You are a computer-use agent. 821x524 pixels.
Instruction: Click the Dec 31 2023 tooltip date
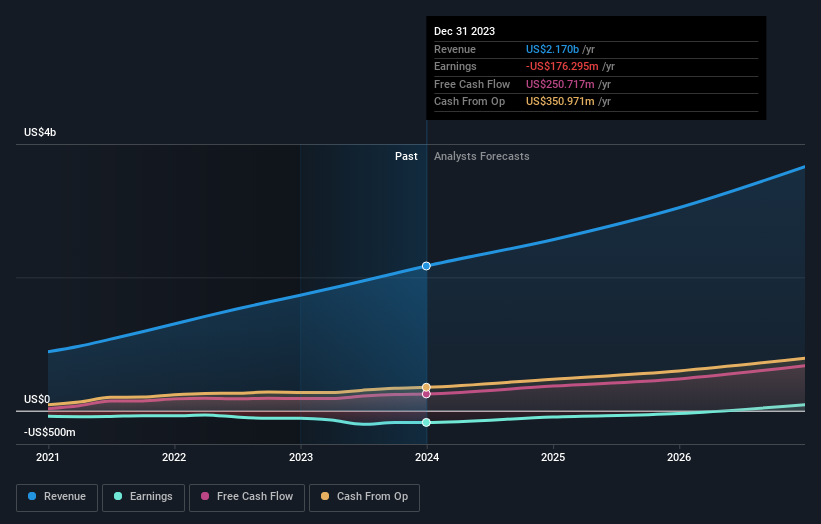tap(464, 31)
